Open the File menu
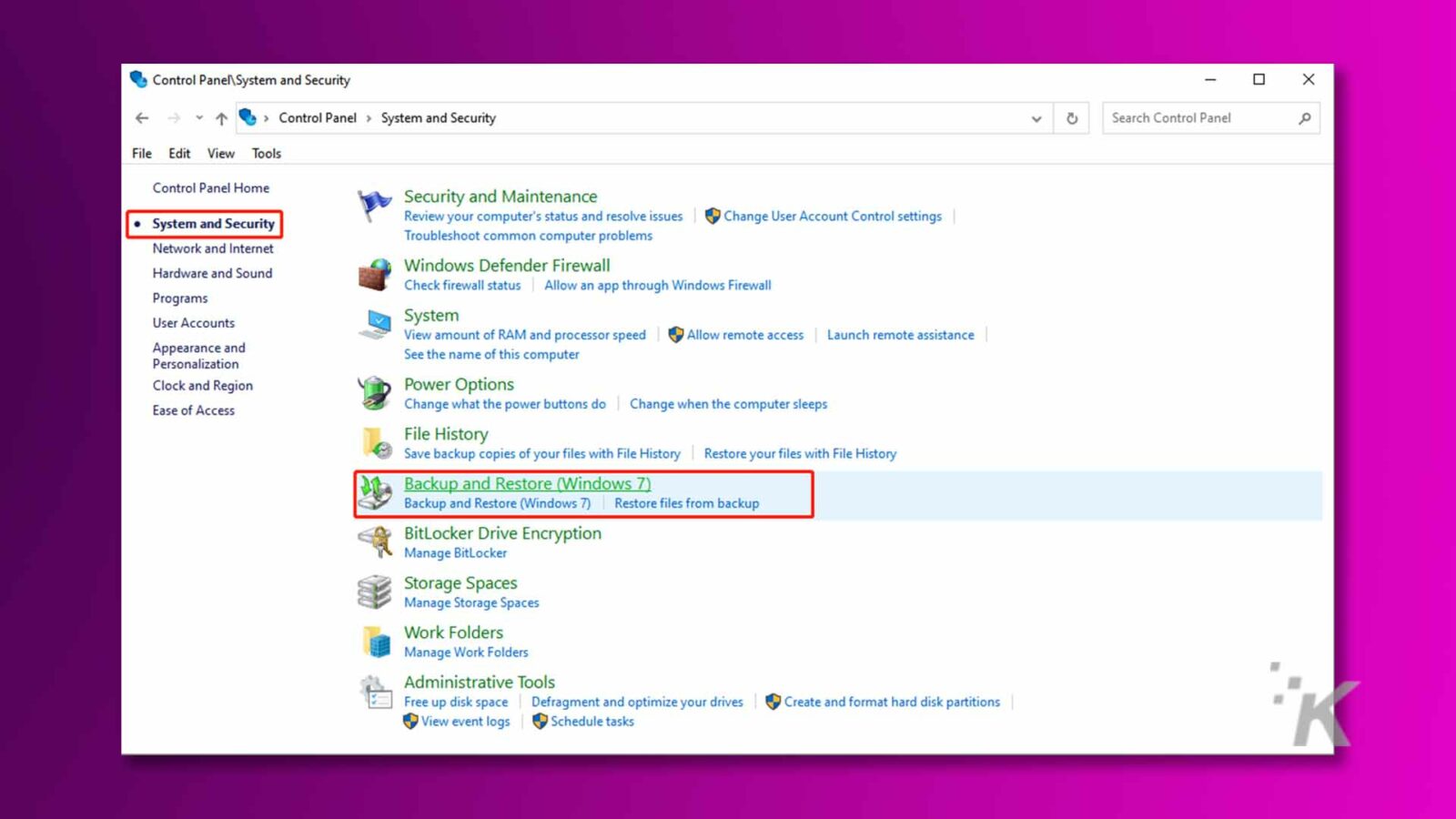Viewport: 1456px width, 819px height. click(142, 154)
